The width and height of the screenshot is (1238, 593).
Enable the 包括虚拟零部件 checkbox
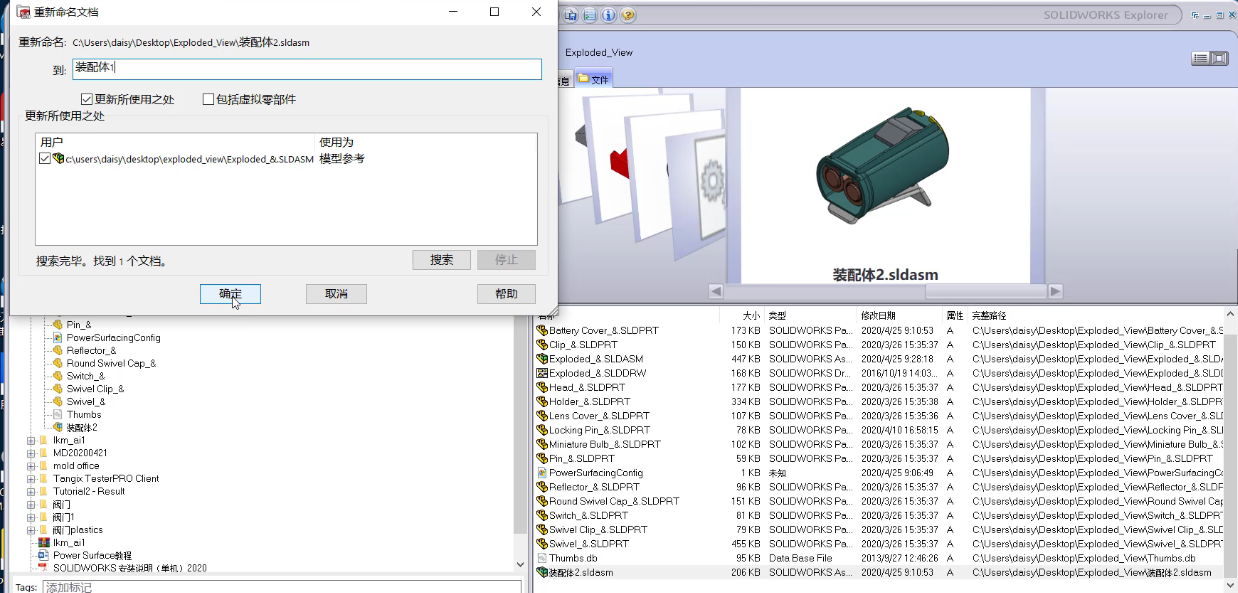pos(208,99)
